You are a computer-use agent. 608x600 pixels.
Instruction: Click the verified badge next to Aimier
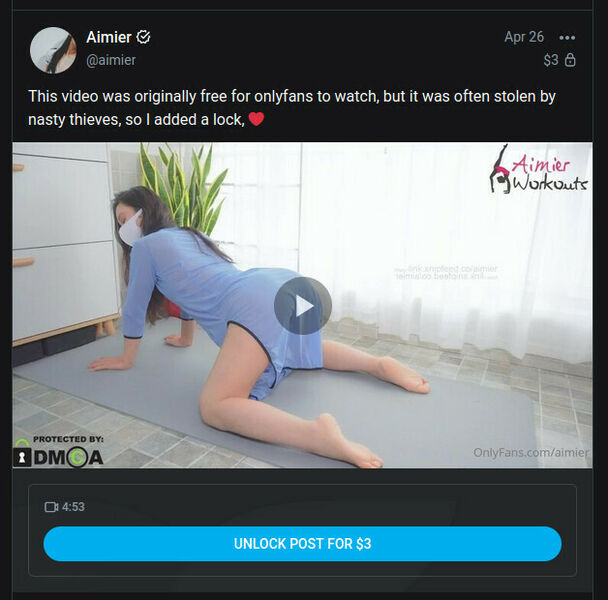143,37
